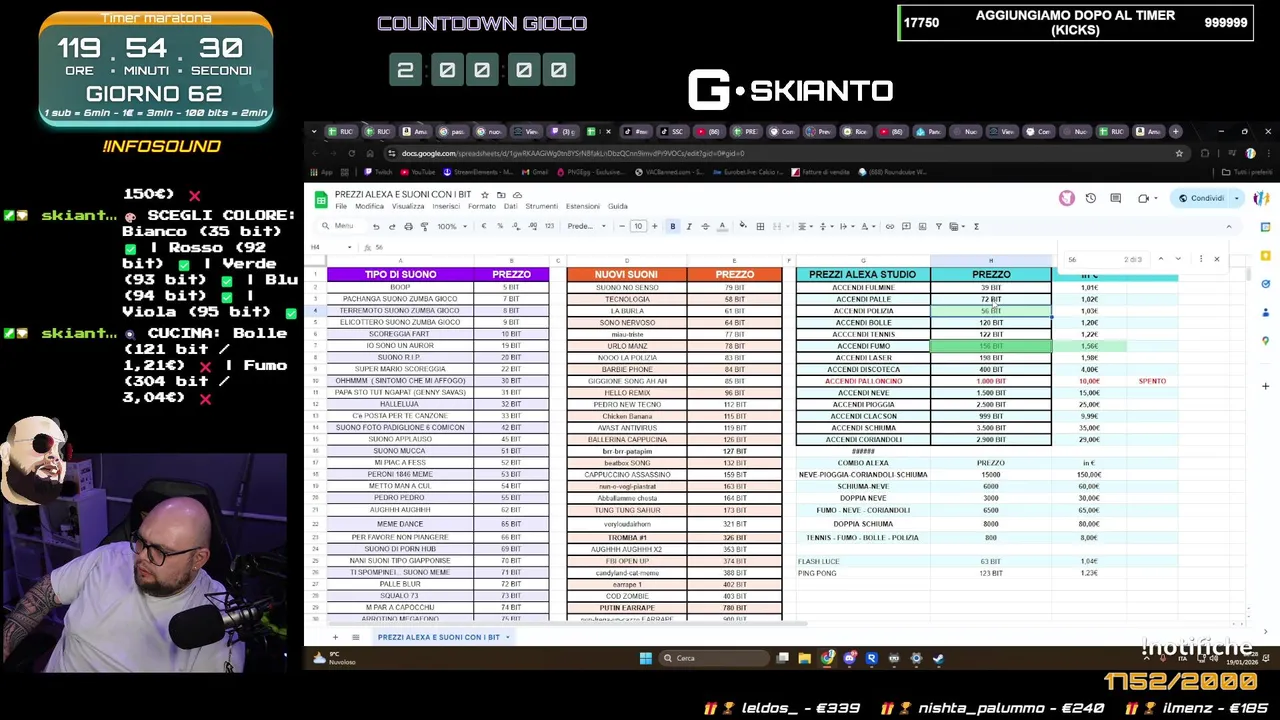The width and height of the screenshot is (1280, 720).
Task: Open the text color picker
Action: click(x=721, y=226)
